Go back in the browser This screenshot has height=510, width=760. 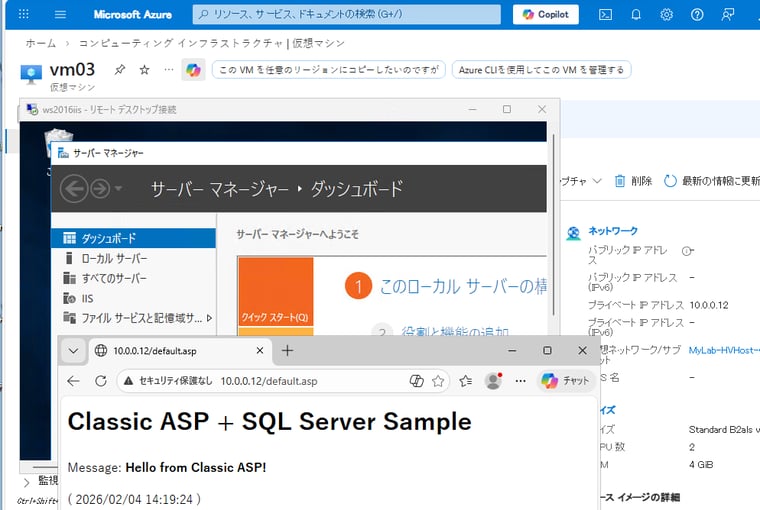tap(73, 381)
